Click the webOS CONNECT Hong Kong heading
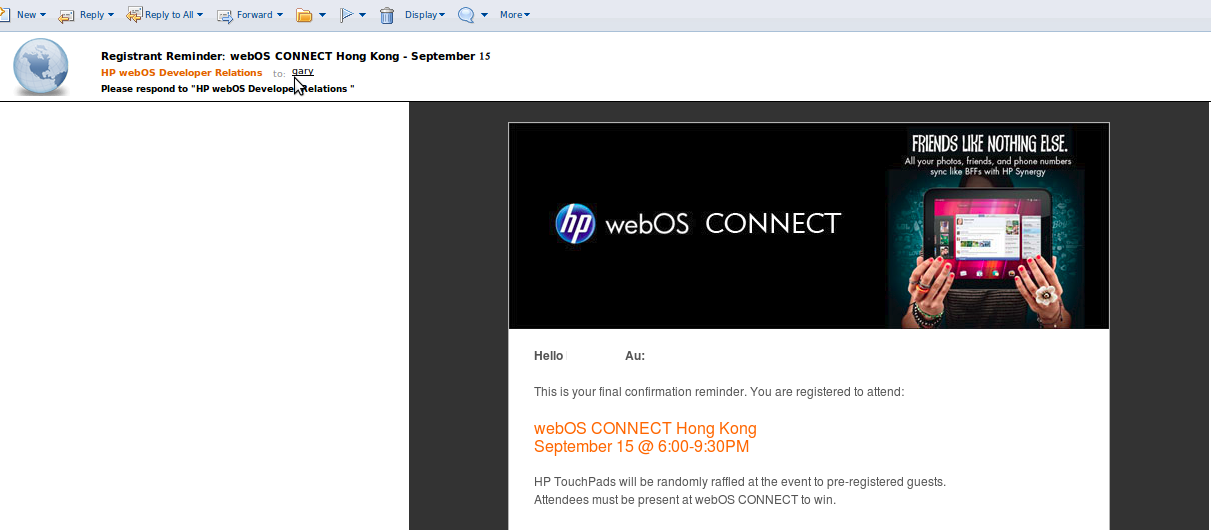 [x=645, y=429]
